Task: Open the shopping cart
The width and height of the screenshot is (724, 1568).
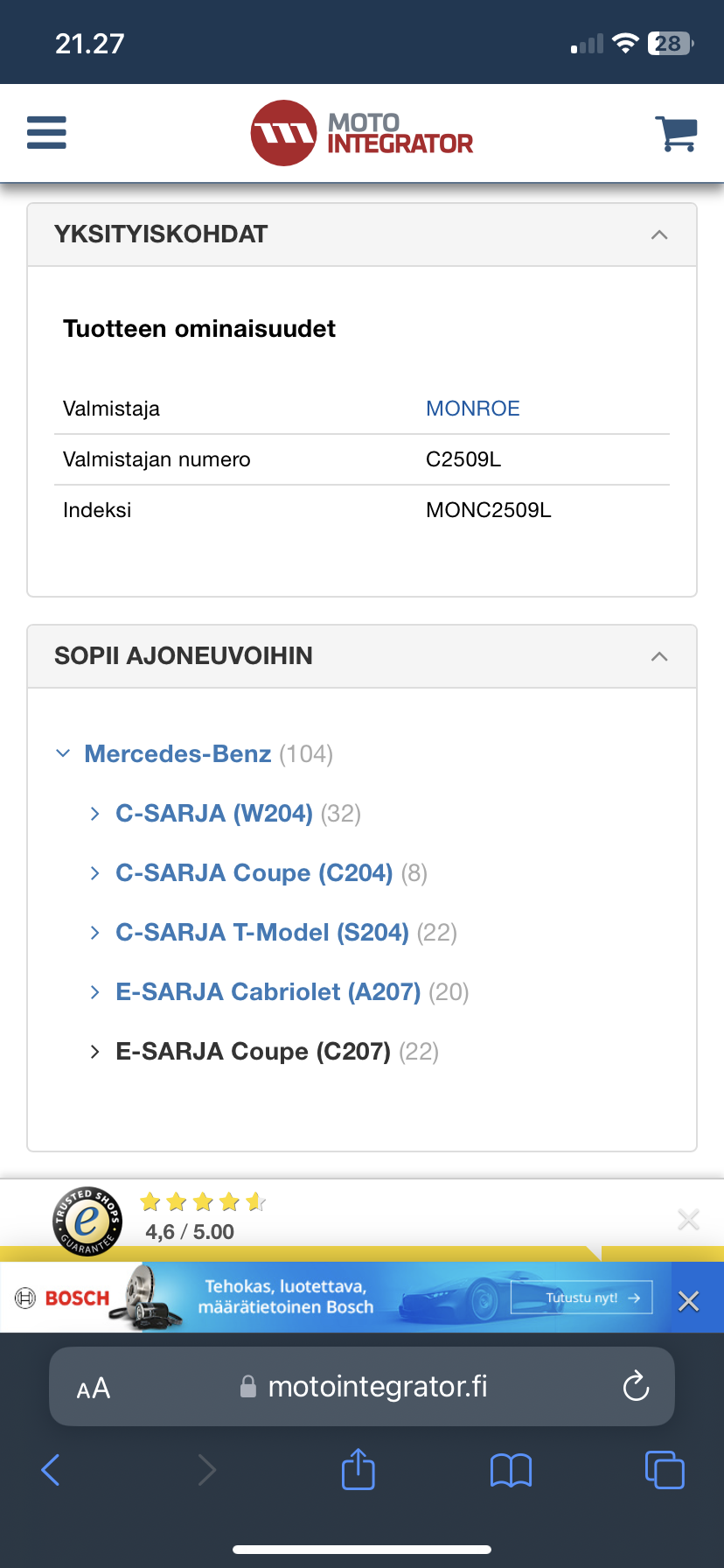Action: tap(675, 134)
